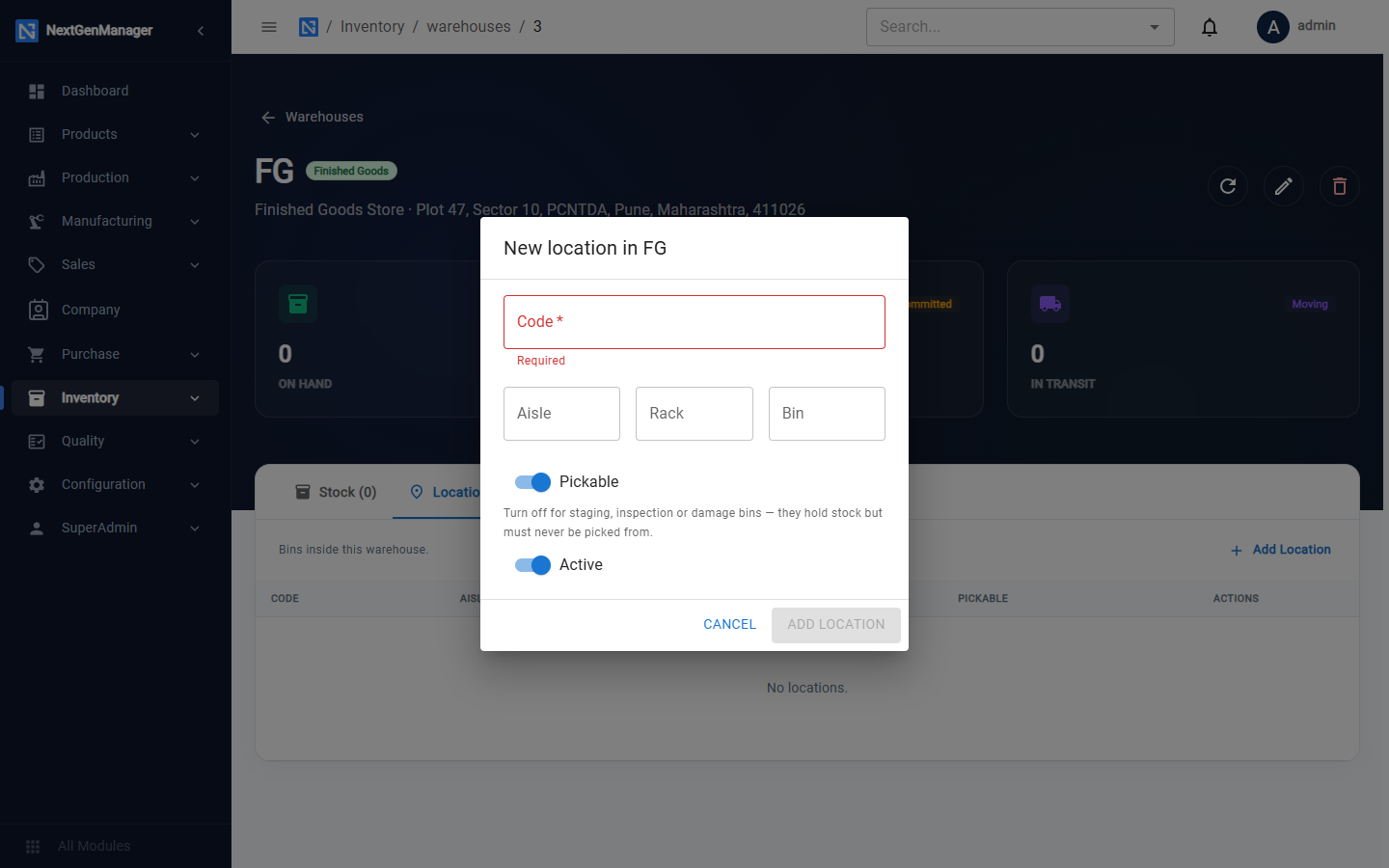Click the Moving badge on In Transit card
Screen dimensions: 1389x868
click(1310, 304)
